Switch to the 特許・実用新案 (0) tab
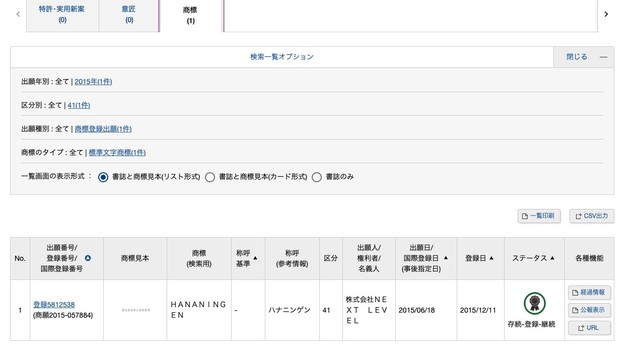This screenshot has width=640, height=362. pyautogui.click(x=62, y=14)
